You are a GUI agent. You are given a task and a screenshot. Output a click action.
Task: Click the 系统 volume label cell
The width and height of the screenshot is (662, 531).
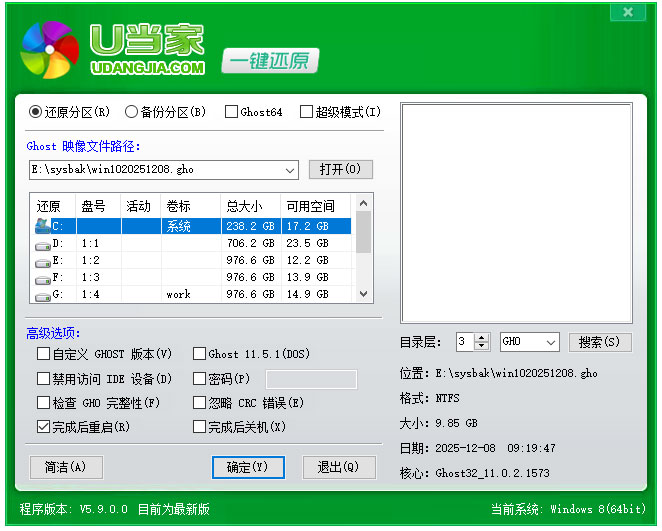[x=191, y=226]
